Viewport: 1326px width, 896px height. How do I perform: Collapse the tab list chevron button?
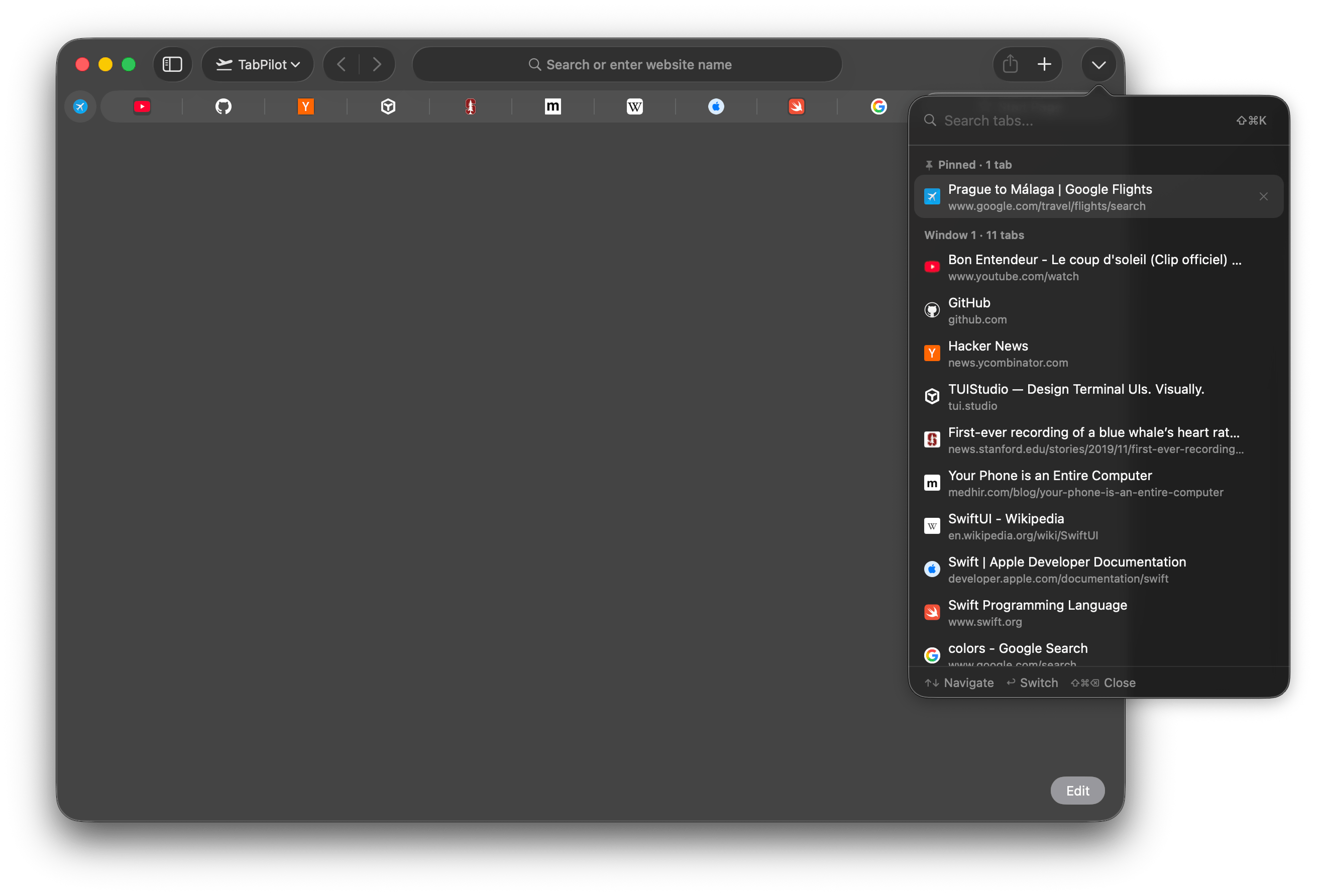(1098, 64)
